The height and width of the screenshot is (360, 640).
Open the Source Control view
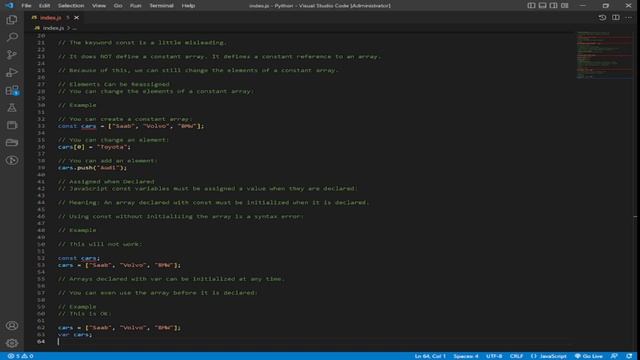[x=12, y=55]
